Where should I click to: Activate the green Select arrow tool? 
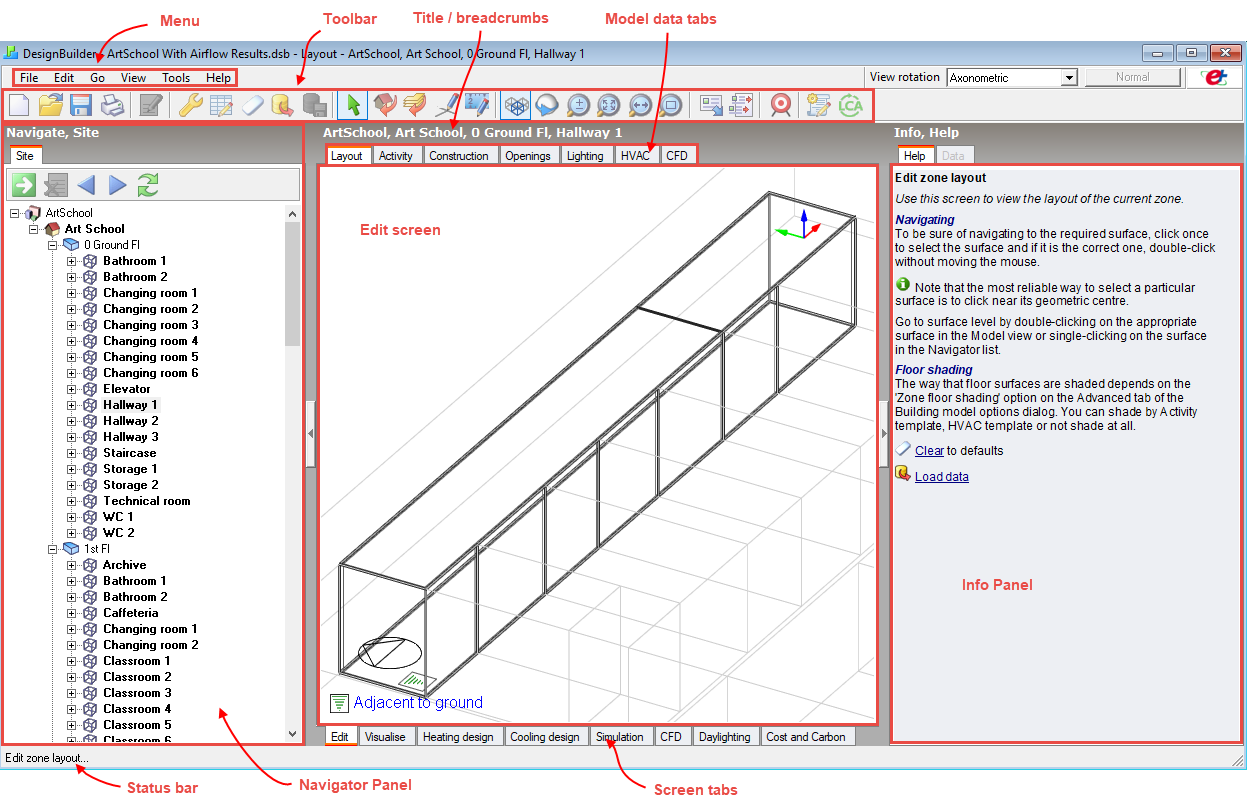click(x=353, y=104)
